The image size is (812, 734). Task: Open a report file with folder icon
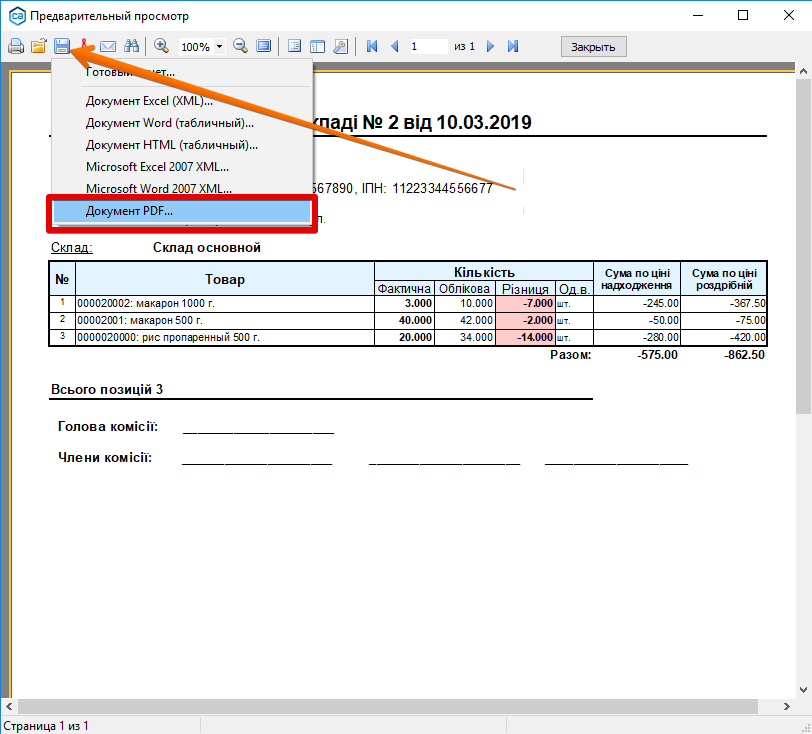(39, 47)
